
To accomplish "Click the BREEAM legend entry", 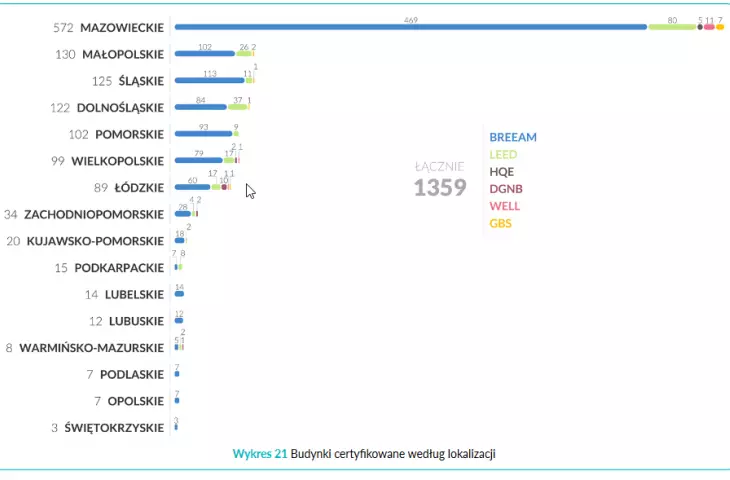I will pos(513,137).
